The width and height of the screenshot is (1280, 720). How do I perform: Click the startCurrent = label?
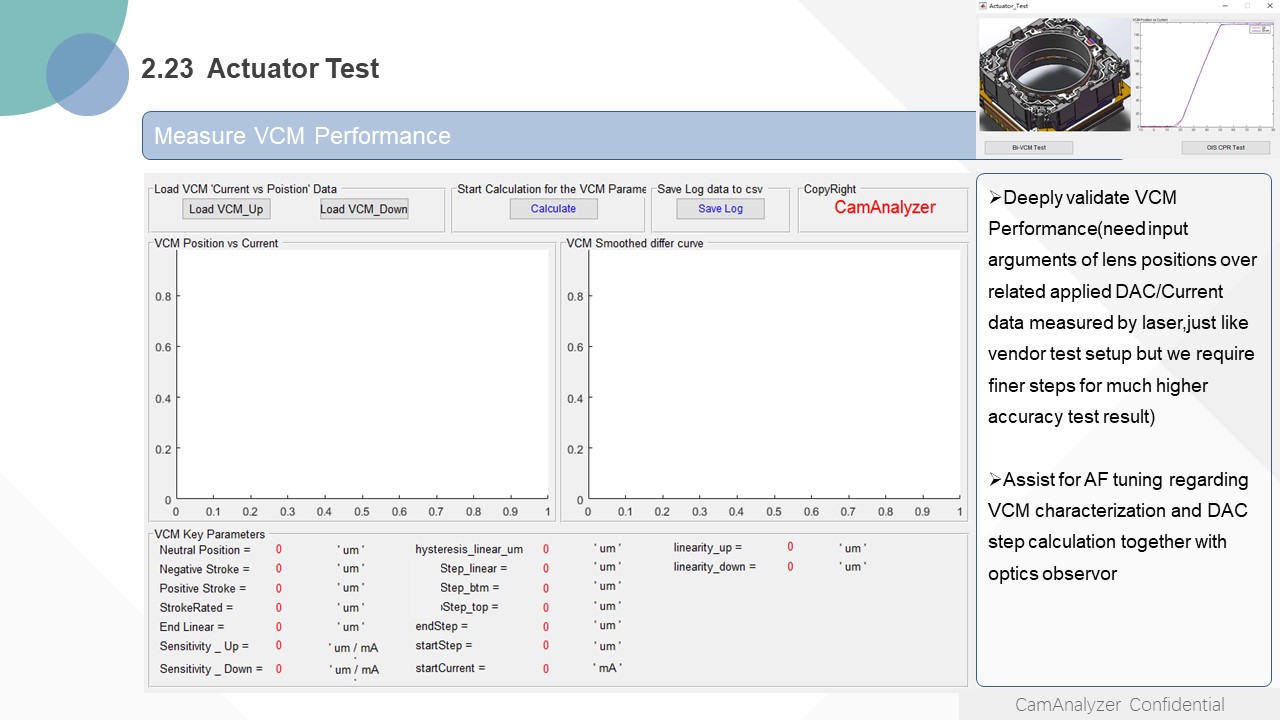click(450, 668)
